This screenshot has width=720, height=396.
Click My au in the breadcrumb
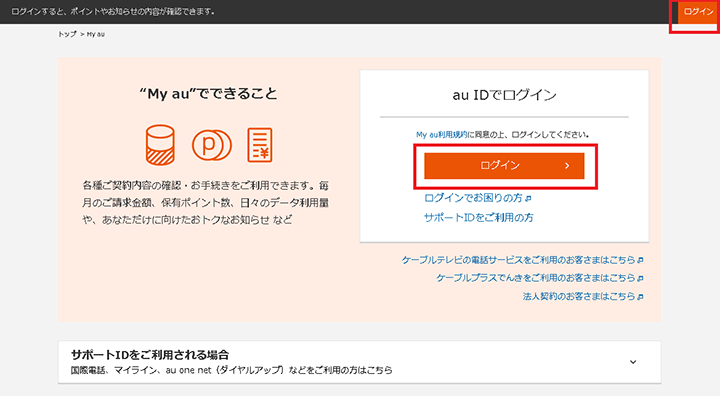click(x=96, y=34)
